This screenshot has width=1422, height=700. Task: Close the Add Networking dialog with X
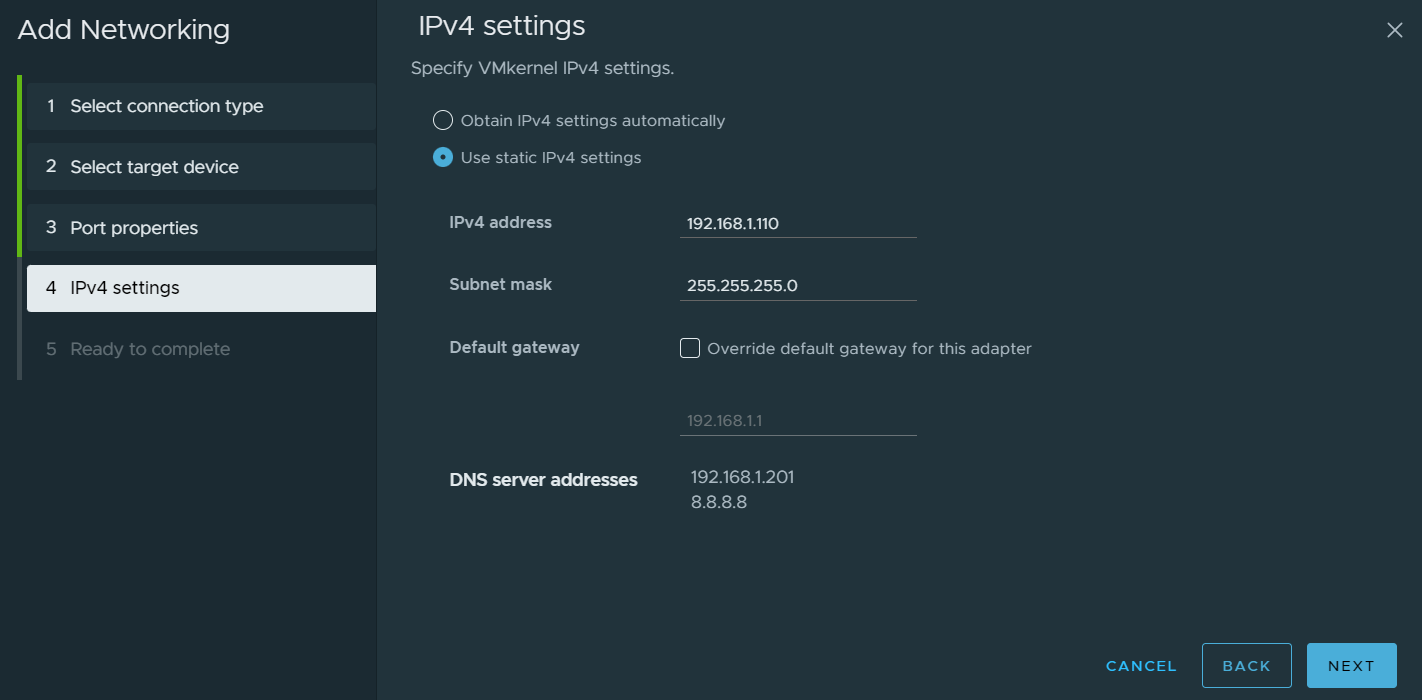coord(1394,31)
